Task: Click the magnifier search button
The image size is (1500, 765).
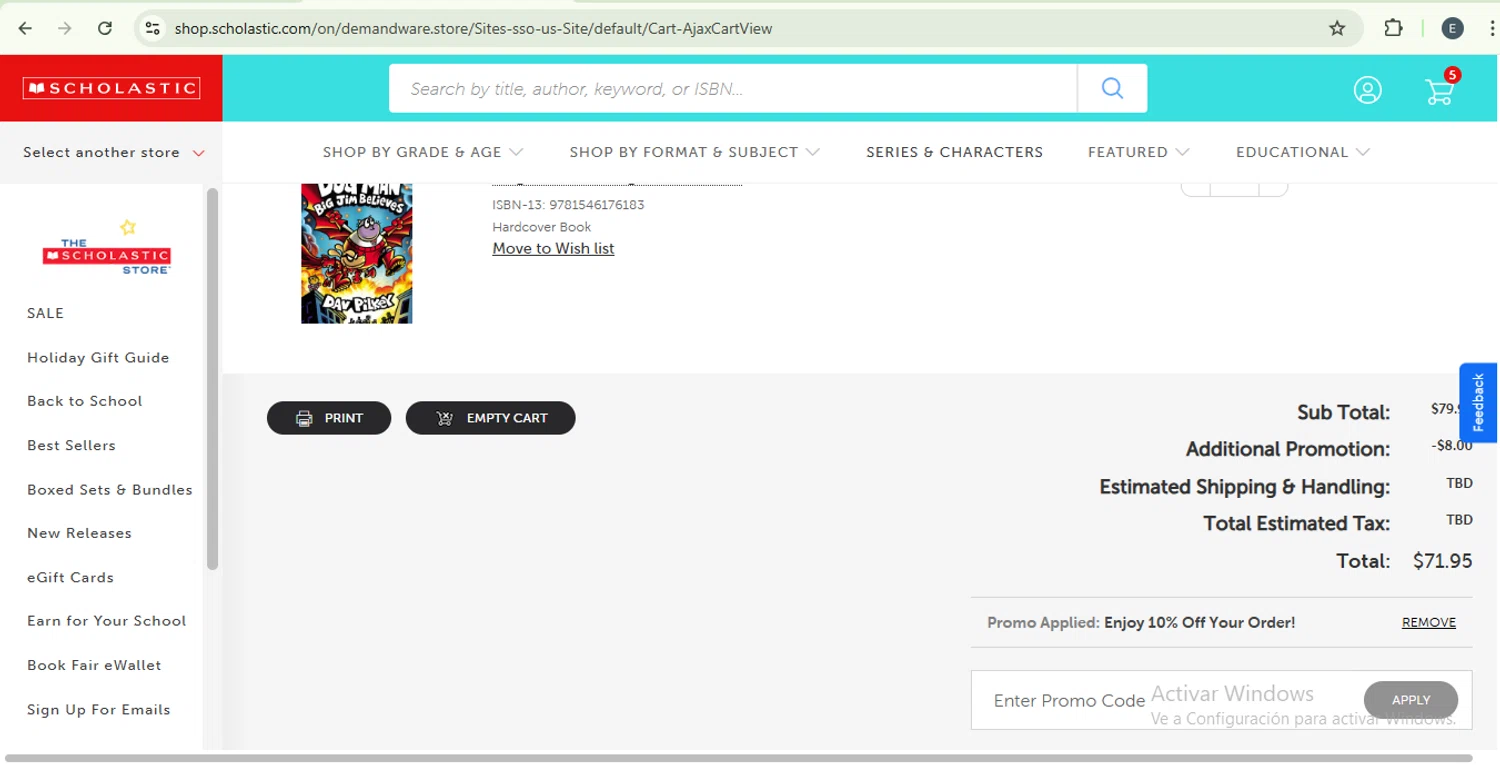Action: [1112, 88]
